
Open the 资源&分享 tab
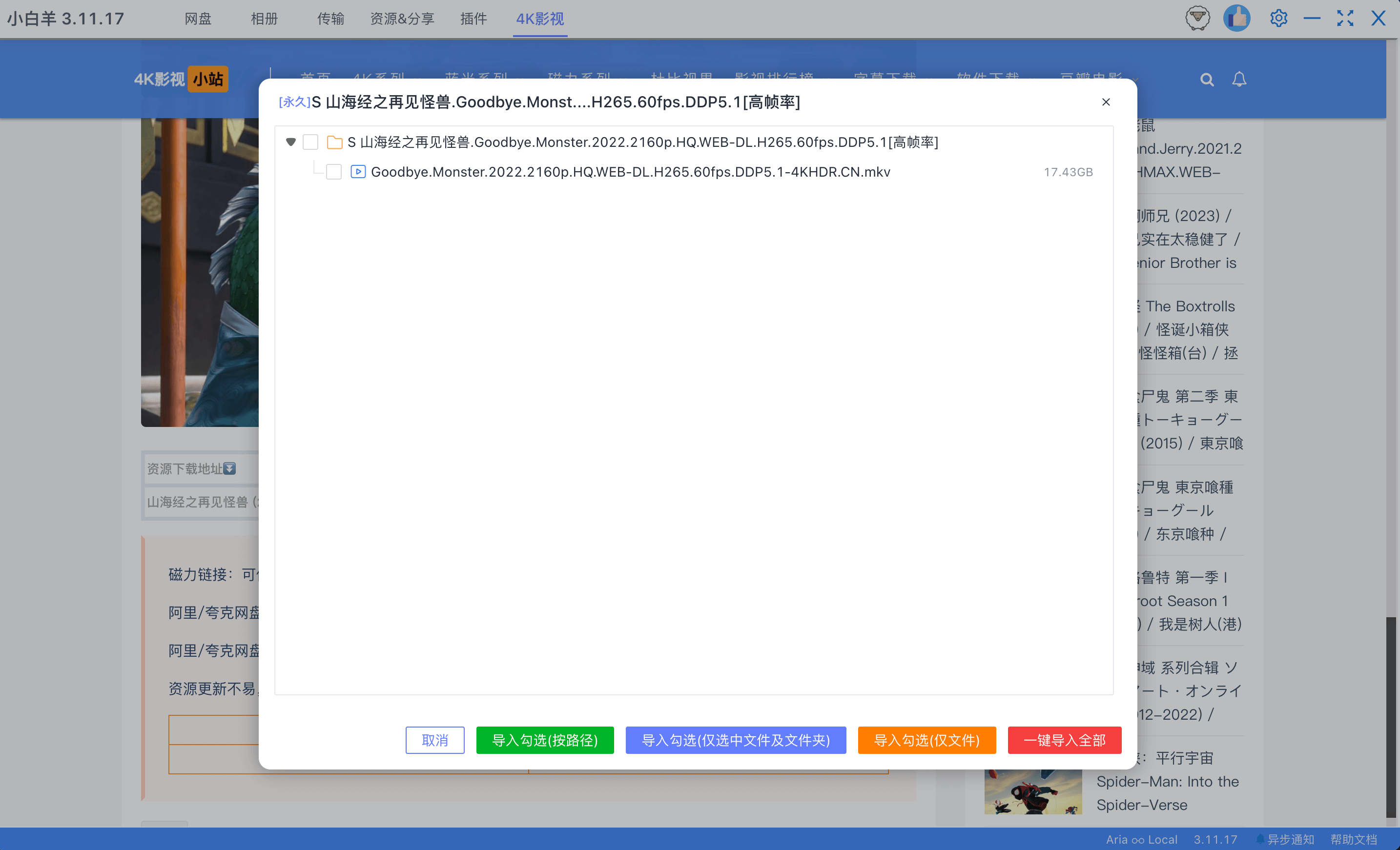point(402,19)
